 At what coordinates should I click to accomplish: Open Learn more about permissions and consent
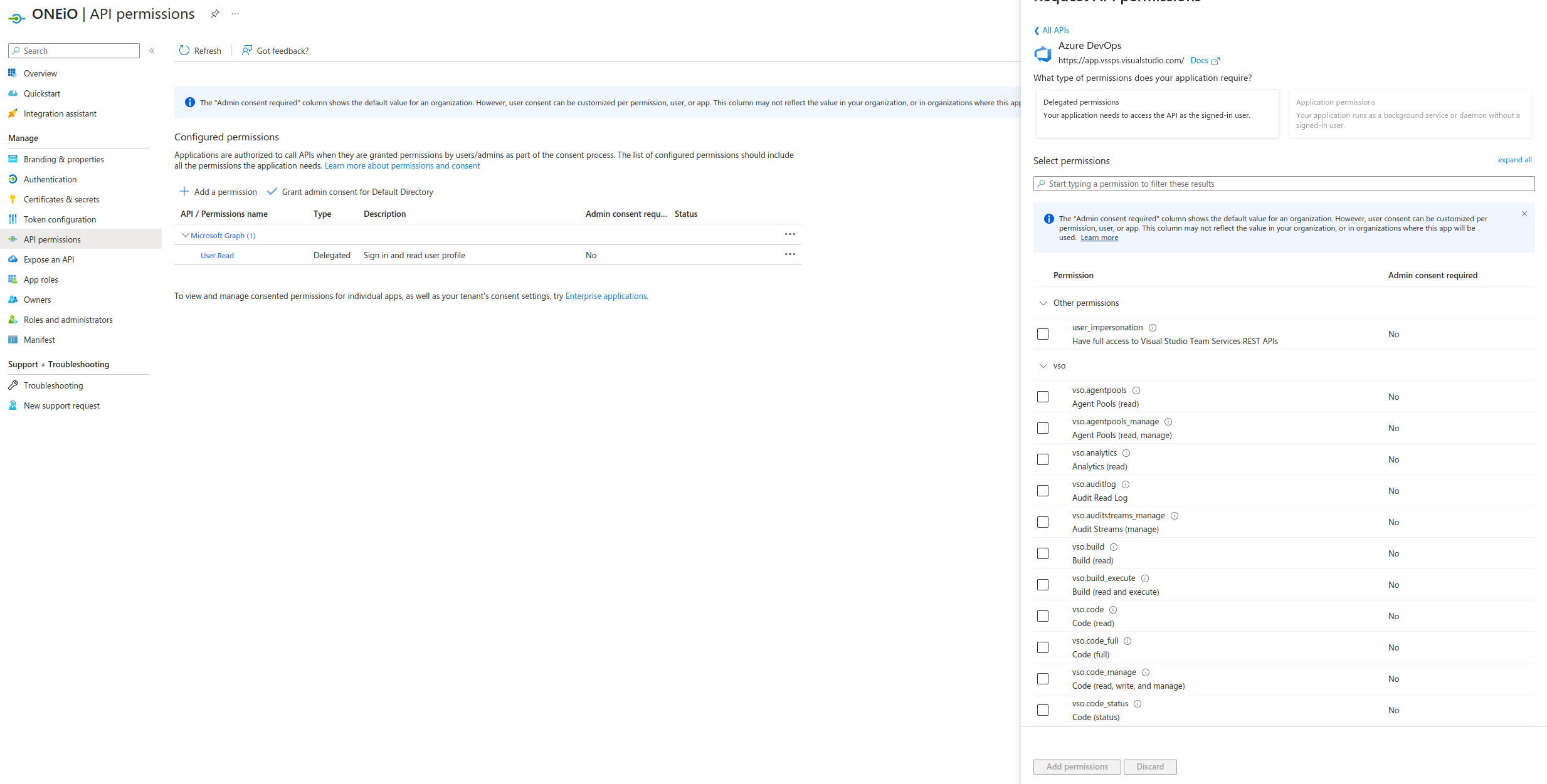402,166
